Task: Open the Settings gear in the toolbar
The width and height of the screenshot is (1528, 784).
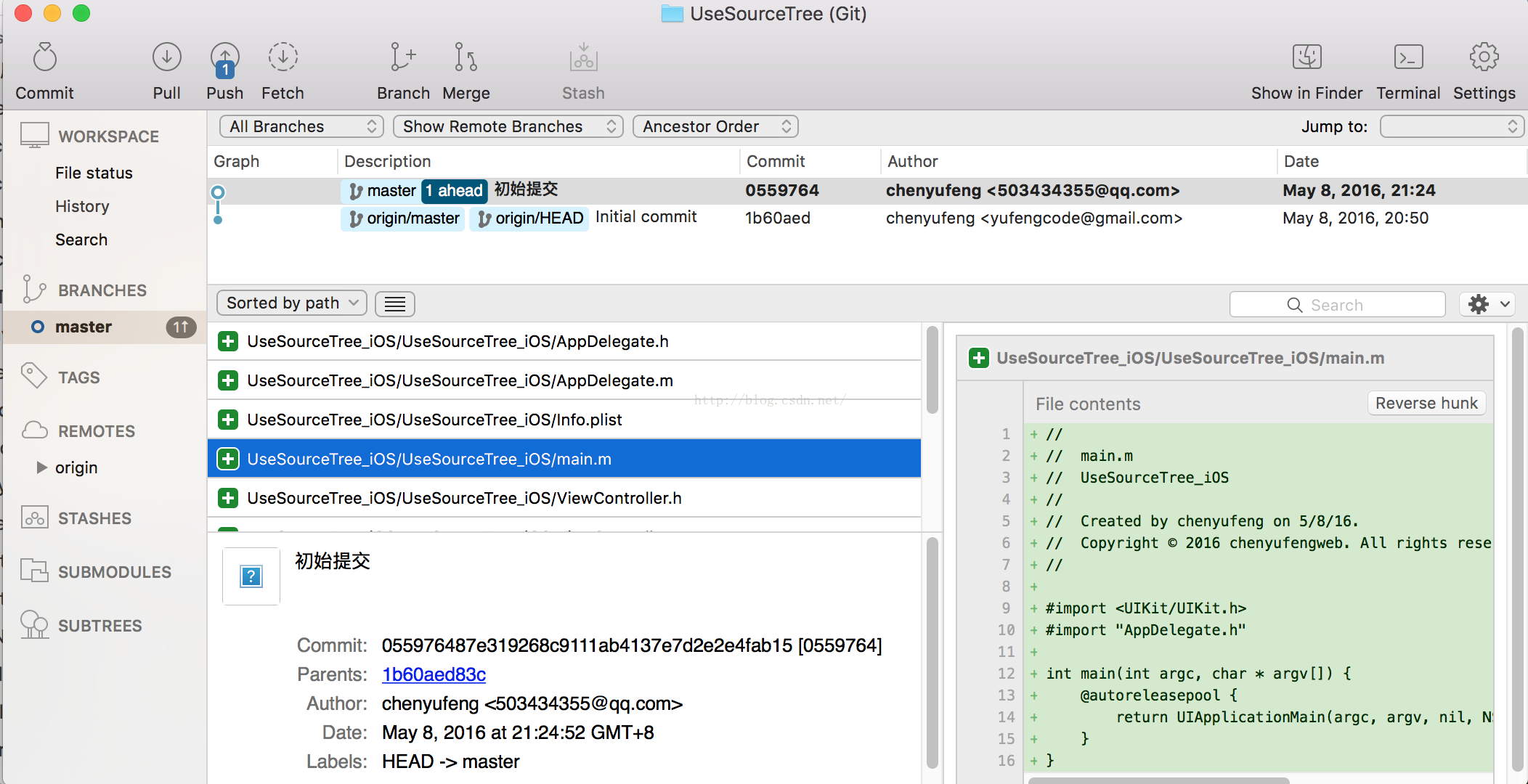Action: [1484, 57]
